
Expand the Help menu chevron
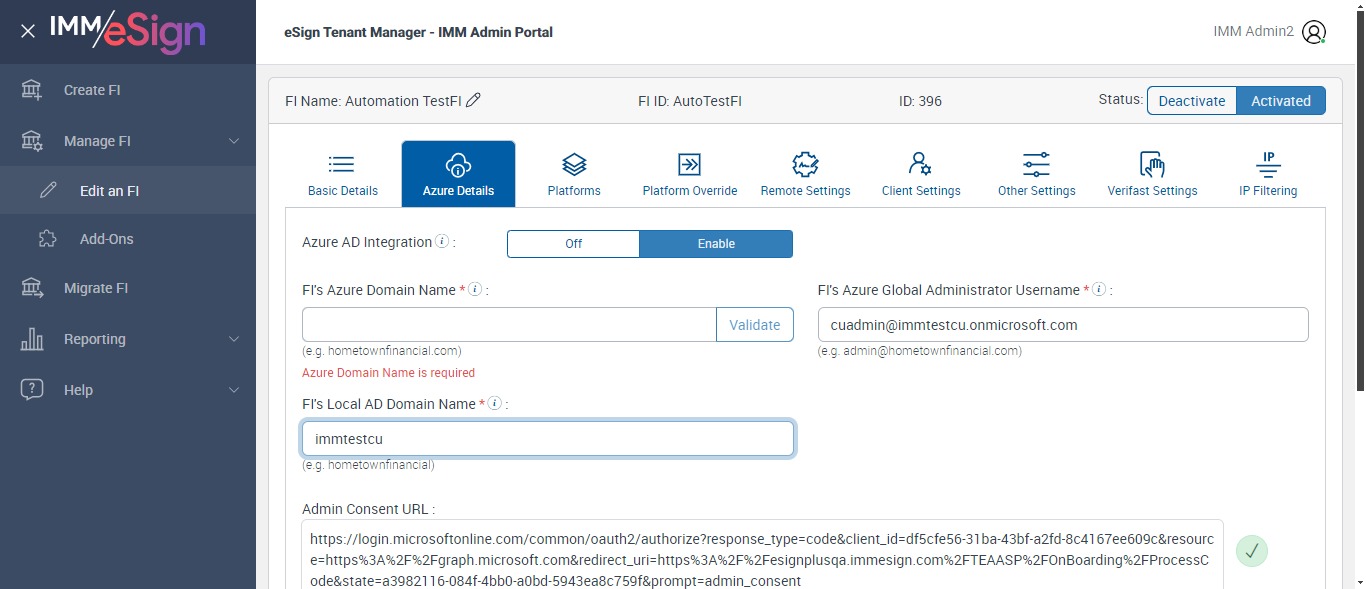(x=234, y=390)
